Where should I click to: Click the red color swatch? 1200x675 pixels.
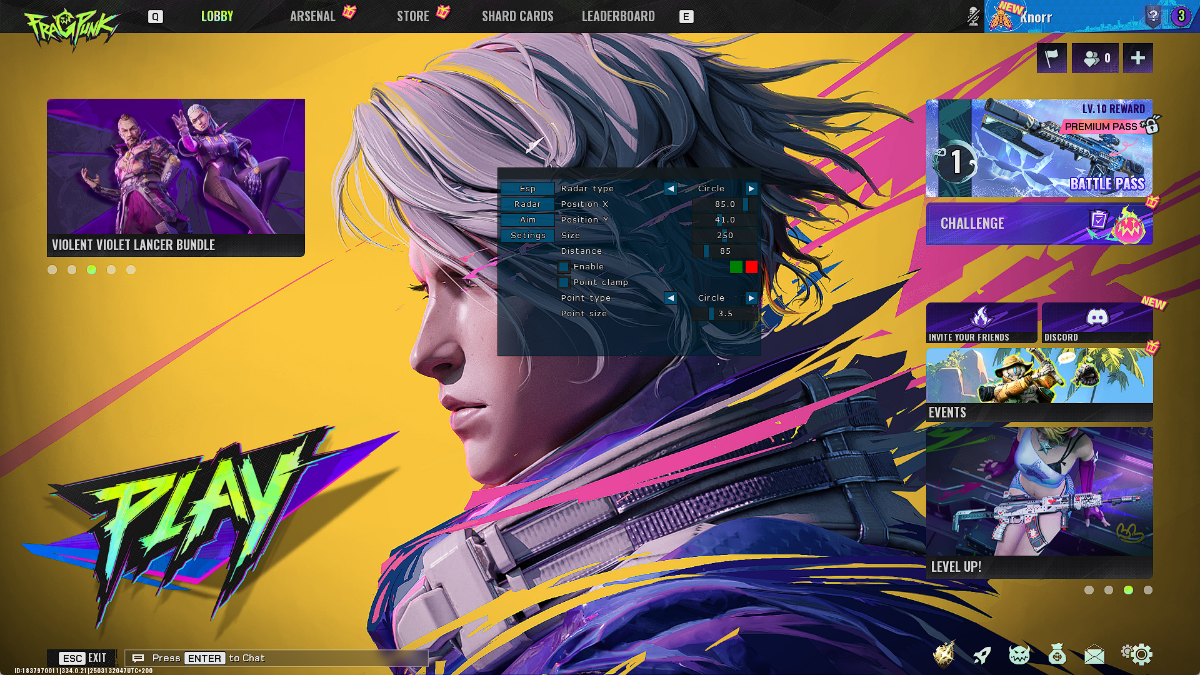[752, 267]
